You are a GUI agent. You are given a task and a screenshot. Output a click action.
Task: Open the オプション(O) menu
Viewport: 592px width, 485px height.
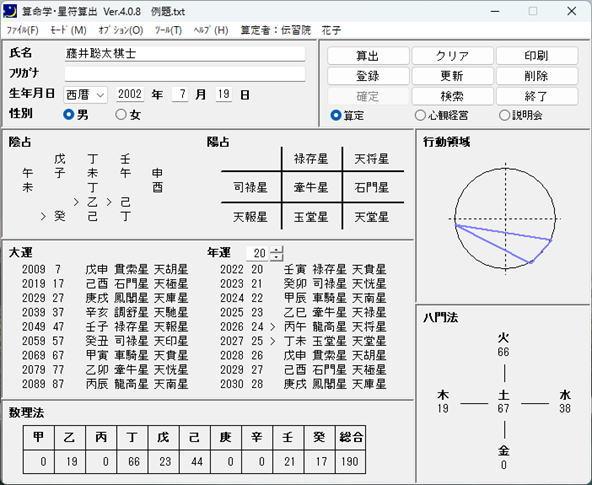coord(121,30)
